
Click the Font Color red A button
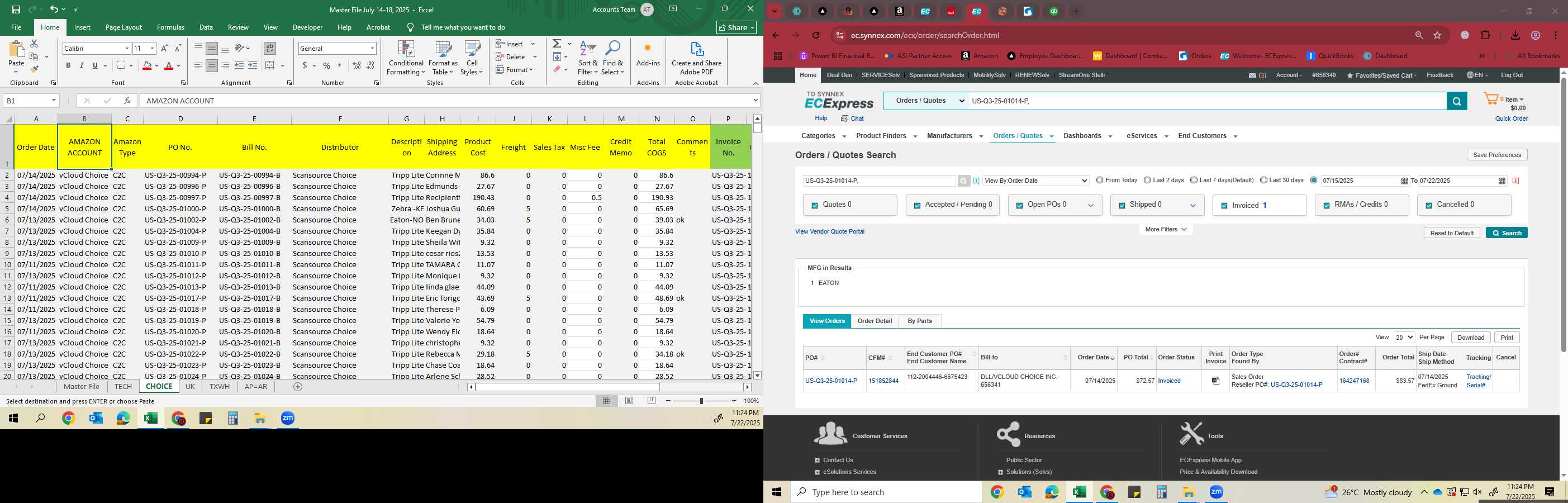169,65
